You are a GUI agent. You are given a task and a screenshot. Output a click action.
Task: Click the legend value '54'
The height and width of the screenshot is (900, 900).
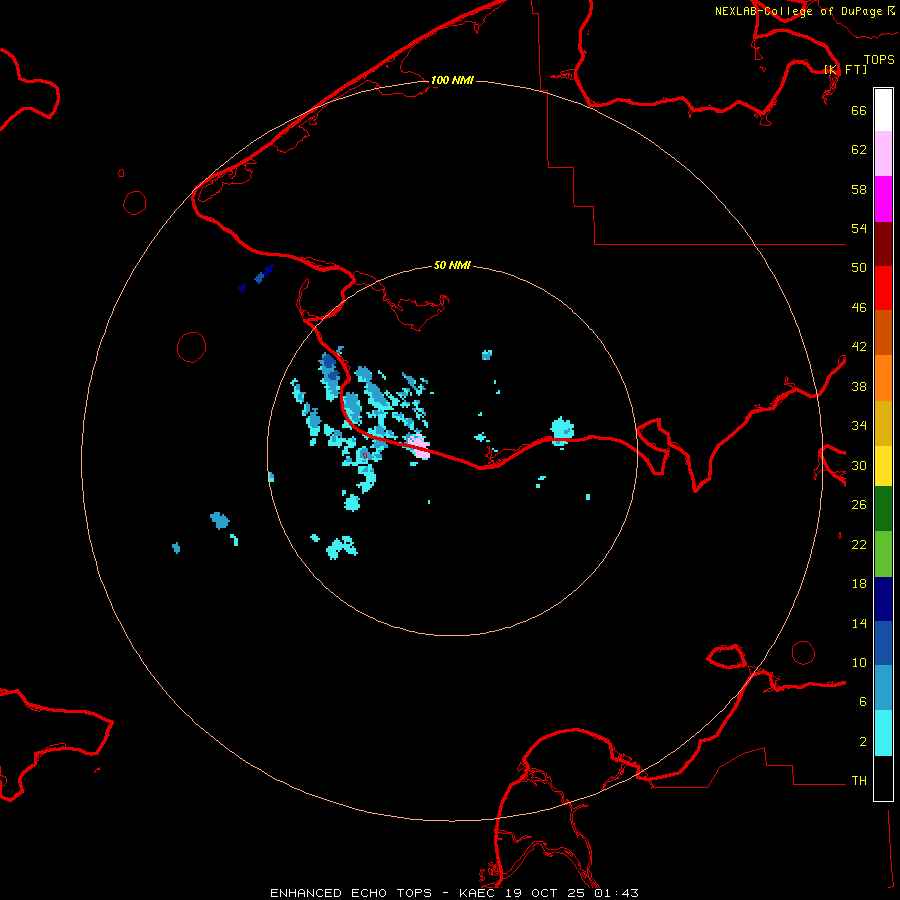[859, 228]
